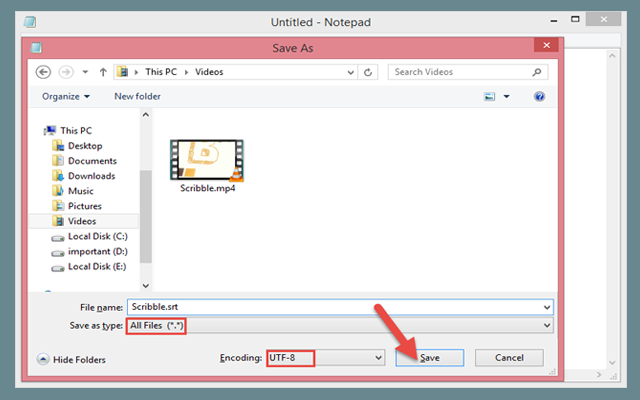Click the refresh icon in address bar
Image resolution: width=640 pixels, height=400 pixels.
point(369,72)
